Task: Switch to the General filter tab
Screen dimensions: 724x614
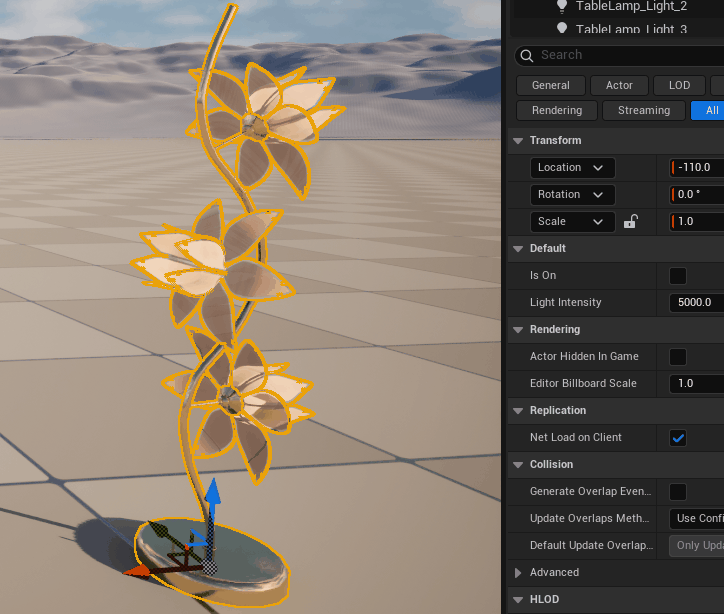Action: click(x=550, y=86)
